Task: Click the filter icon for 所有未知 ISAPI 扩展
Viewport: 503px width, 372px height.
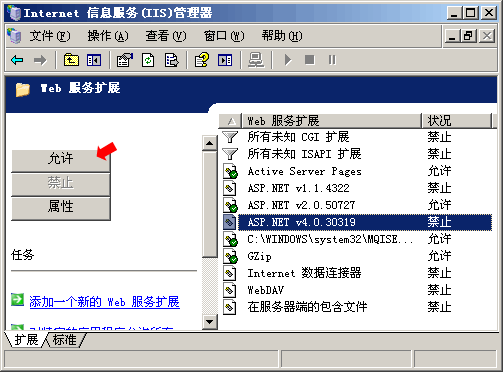Action: coord(230,154)
